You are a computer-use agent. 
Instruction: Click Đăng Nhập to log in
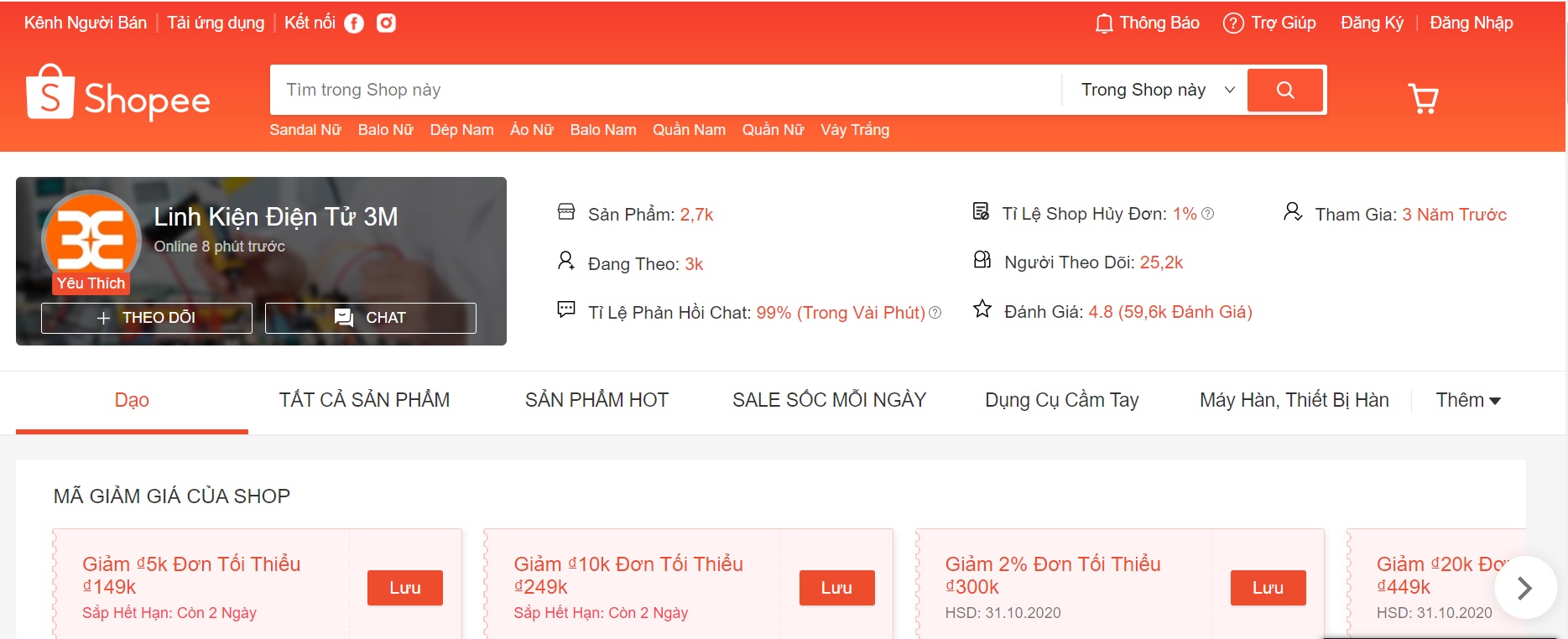pos(1472,23)
